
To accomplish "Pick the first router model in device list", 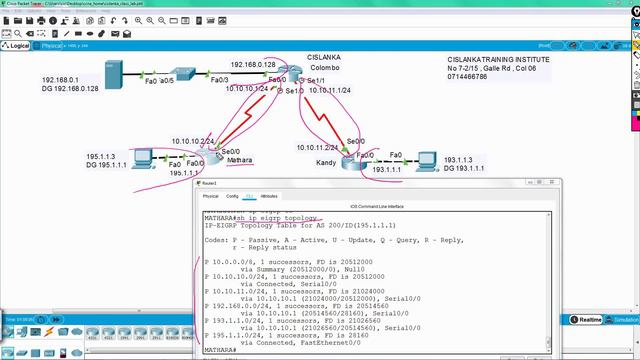I will (x=93, y=333).
